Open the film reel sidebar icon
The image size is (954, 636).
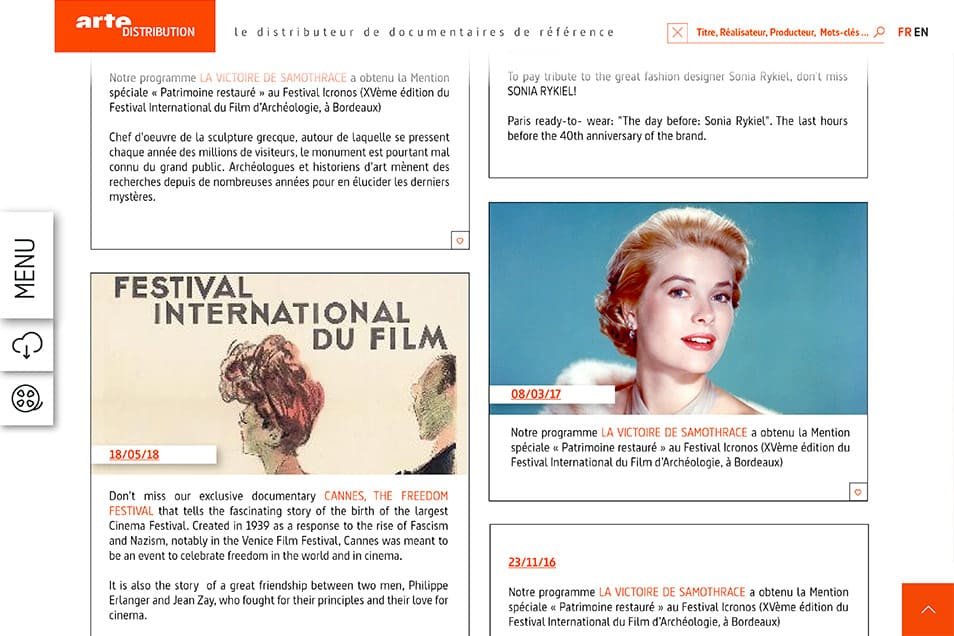26,399
